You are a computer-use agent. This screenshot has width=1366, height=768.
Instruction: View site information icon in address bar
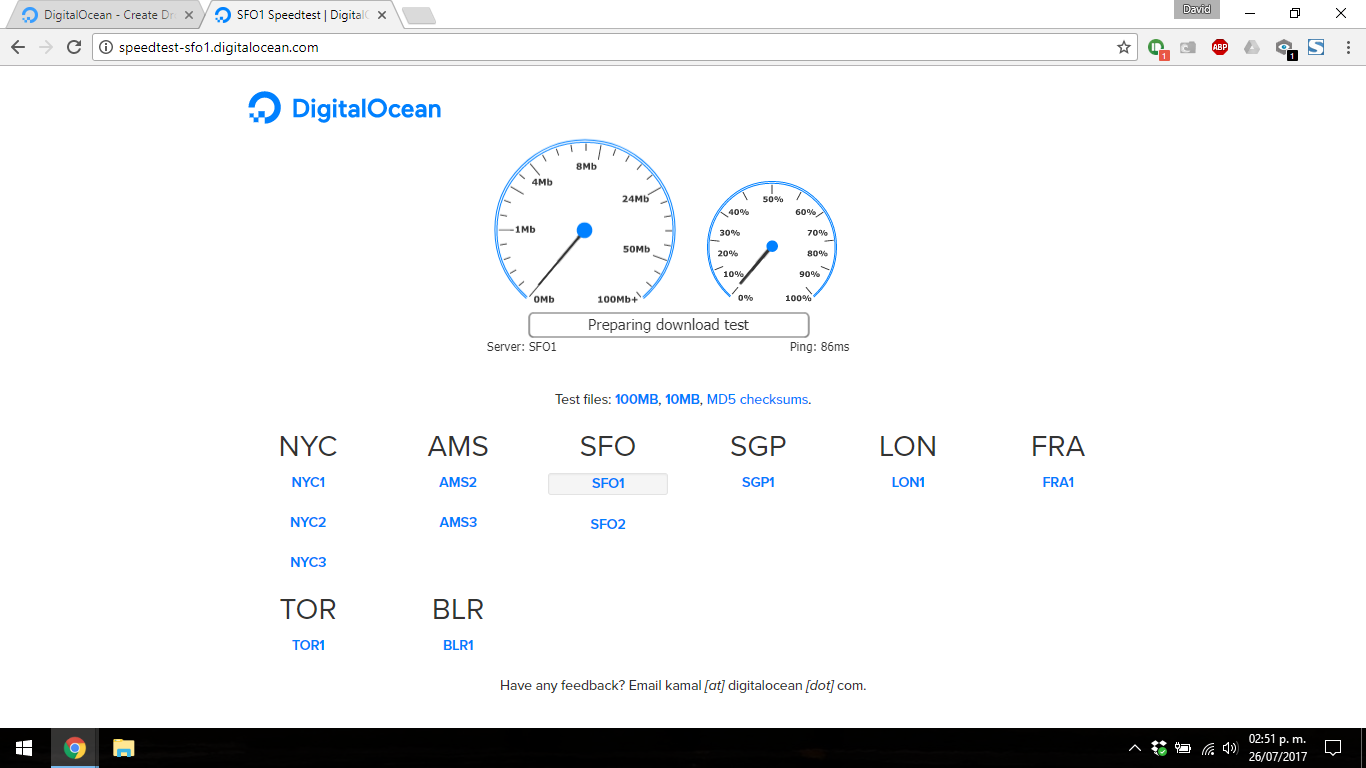coord(106,47)
